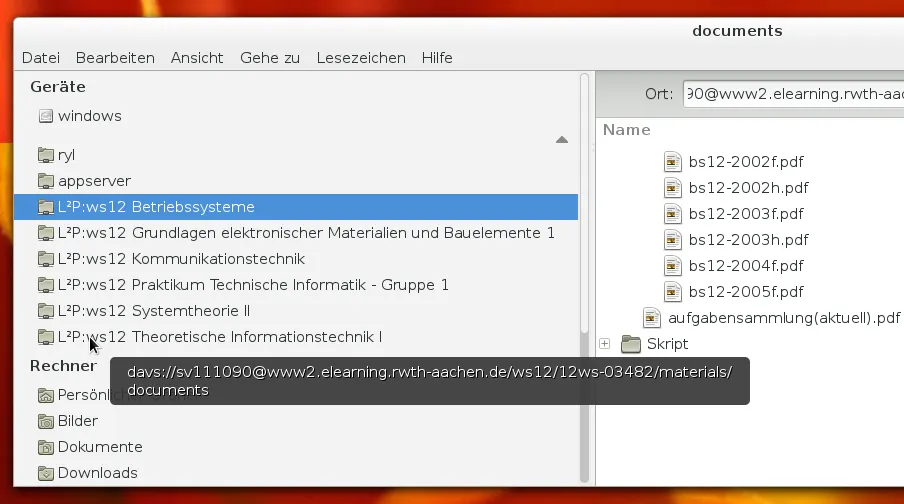This screenshot has width=904, height=504.
Task: Click the bs12-2003h.pdf file icon
Action: (x=672, y=240)
